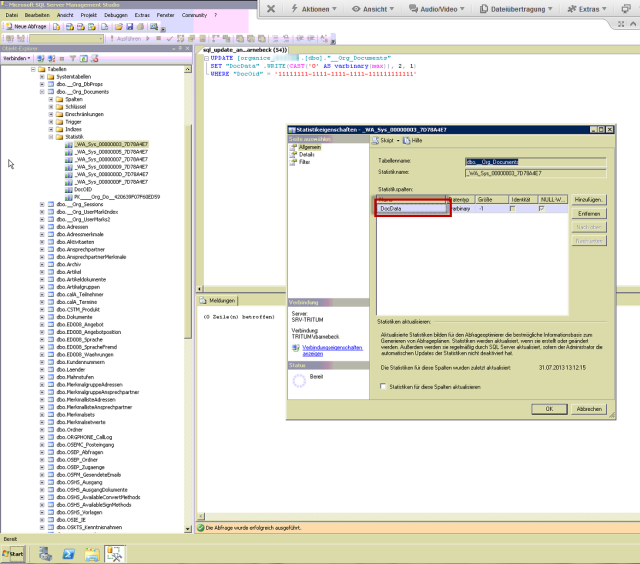
Task: Click the Hinzufügen button
Action: coord(589,200)
